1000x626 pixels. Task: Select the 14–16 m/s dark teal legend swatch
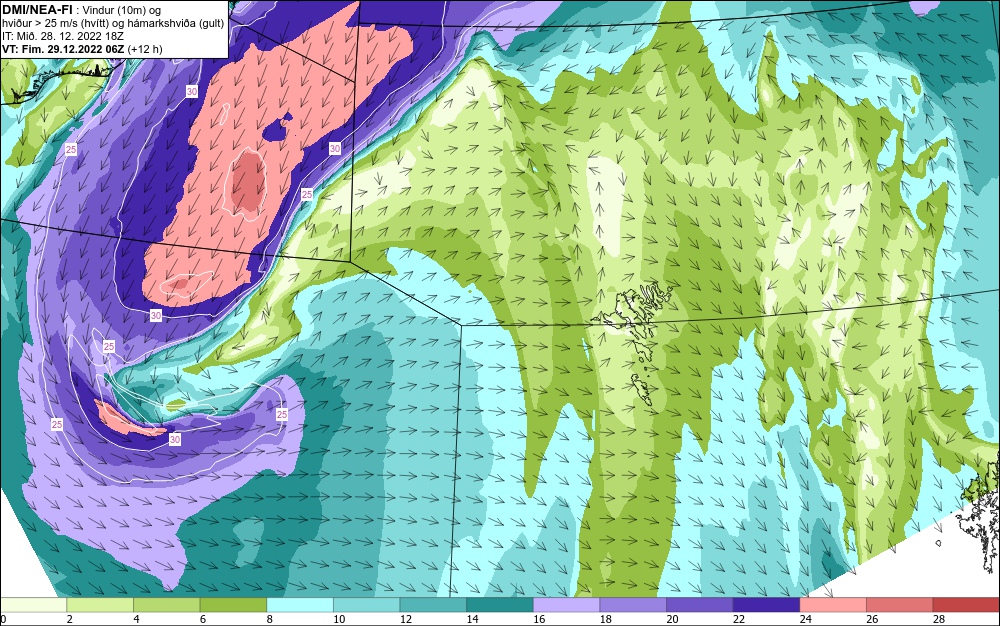point(500,605)
